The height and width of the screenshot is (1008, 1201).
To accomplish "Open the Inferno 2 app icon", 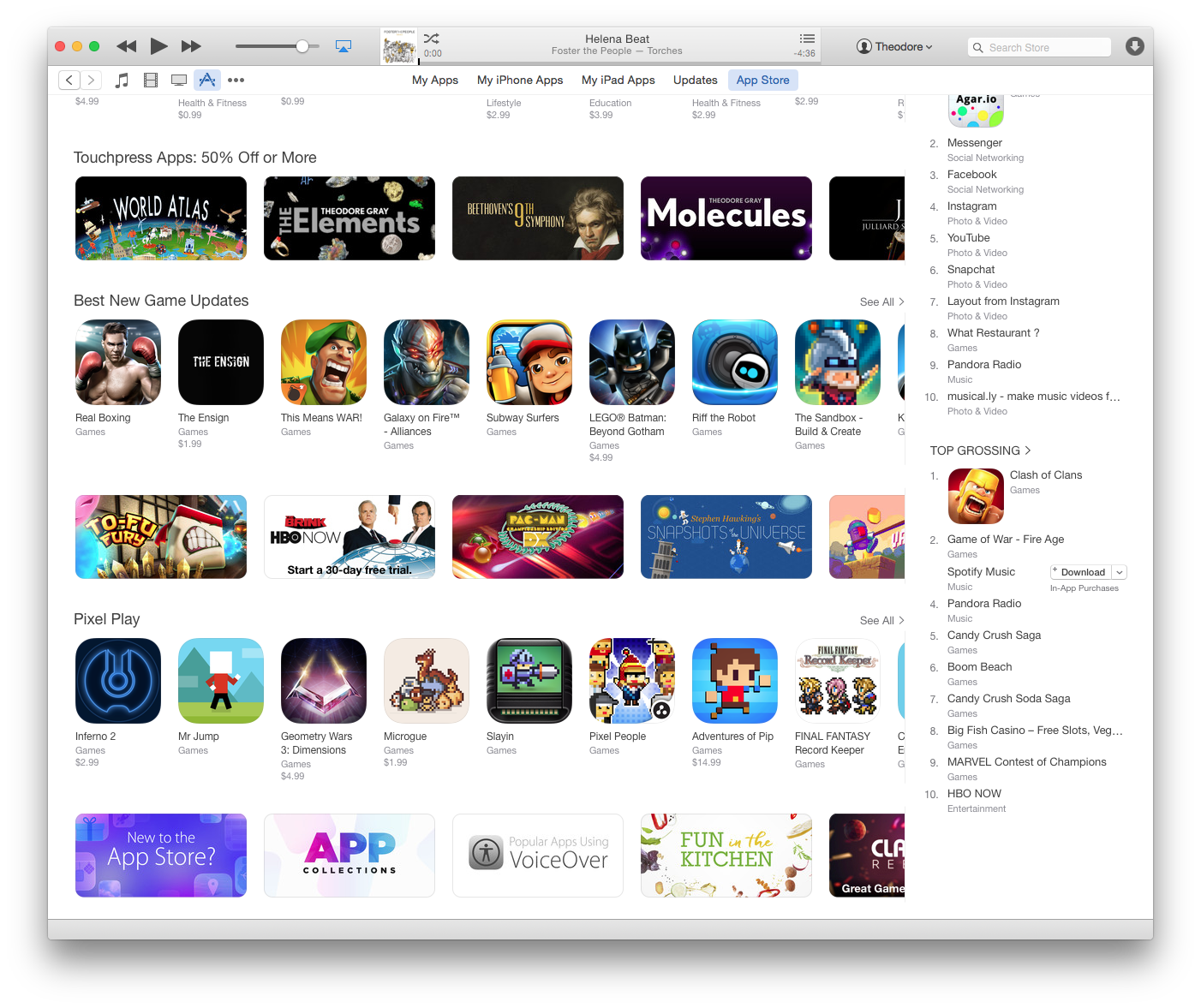I will tap(118, 681).
